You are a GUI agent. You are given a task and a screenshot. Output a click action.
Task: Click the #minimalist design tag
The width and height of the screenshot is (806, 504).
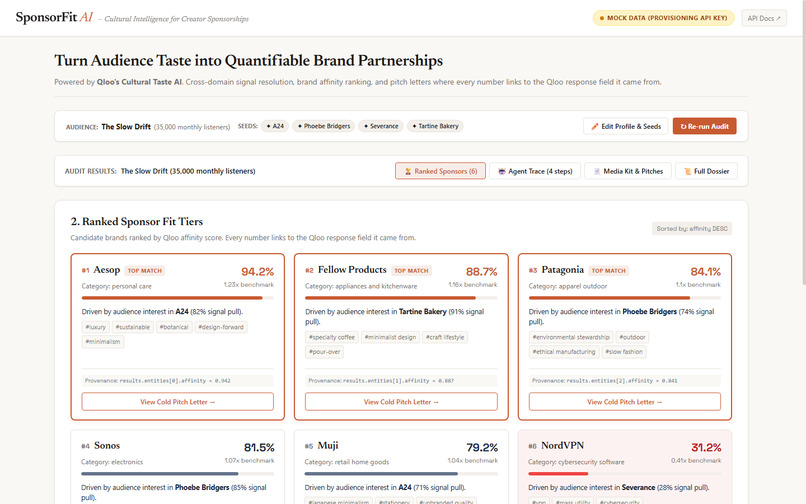pos(390,337)
